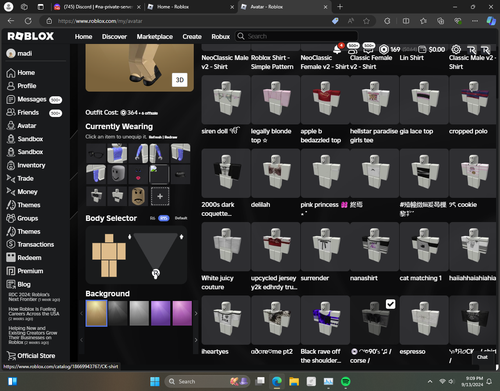Viewport: 500px width, 391px height.
Task: Open the notifications bell icon
Action: 337,50
